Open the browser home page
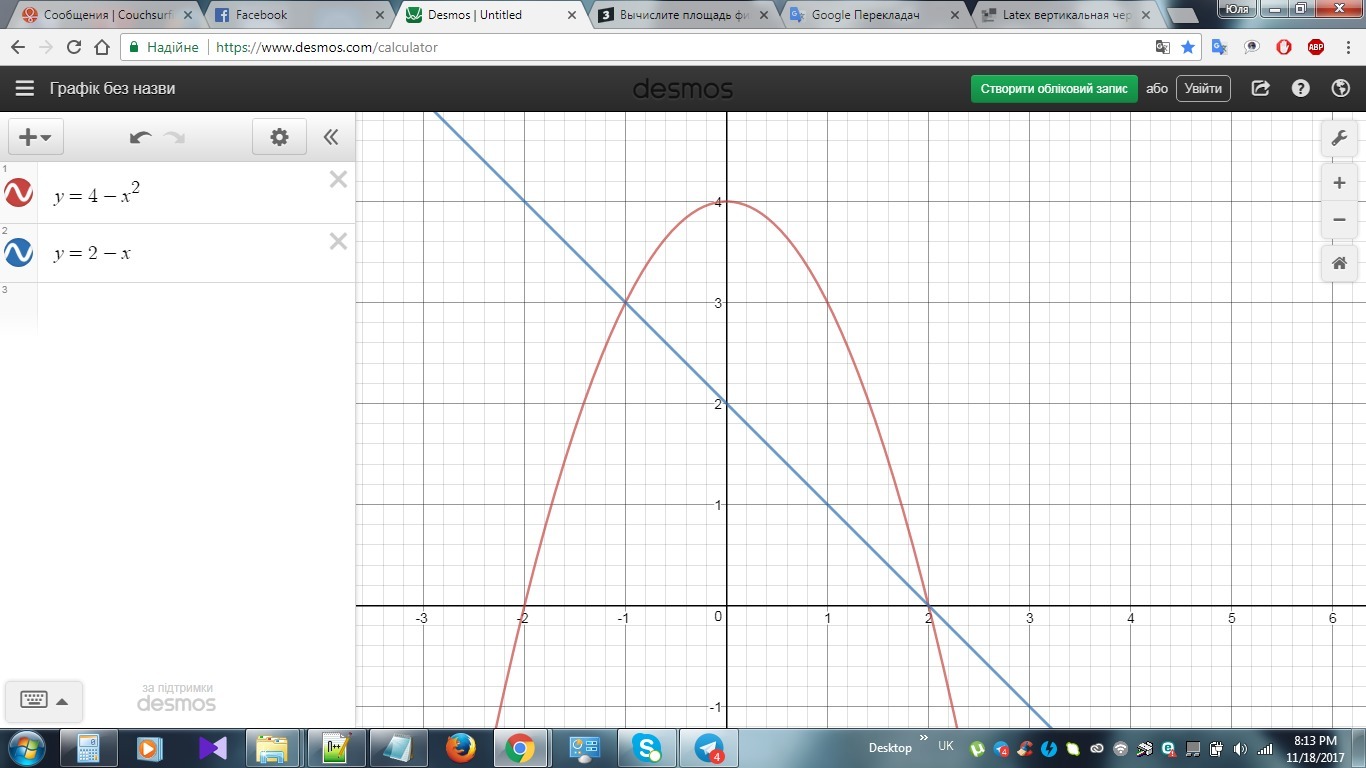The width and height of the screenshot is (1366, 768). 102,47
